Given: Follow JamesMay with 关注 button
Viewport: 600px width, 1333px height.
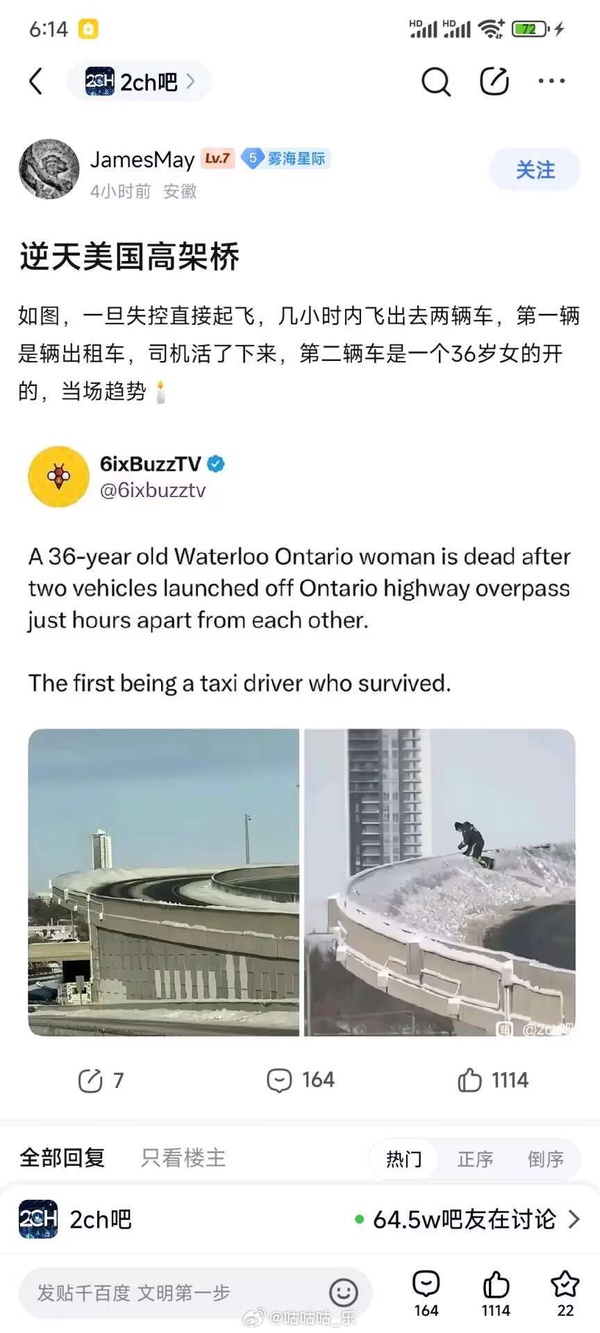Looking at the screenshot, I should click(535, 170).
